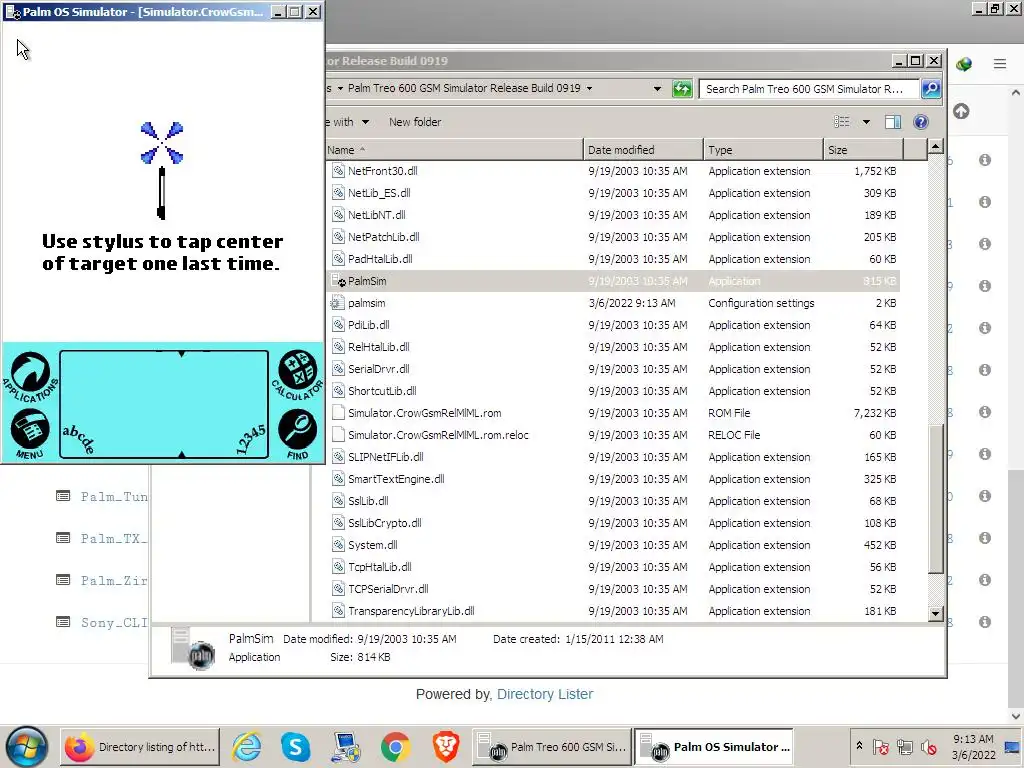Click the SslLib.dll file icon

tap(338, 501)
